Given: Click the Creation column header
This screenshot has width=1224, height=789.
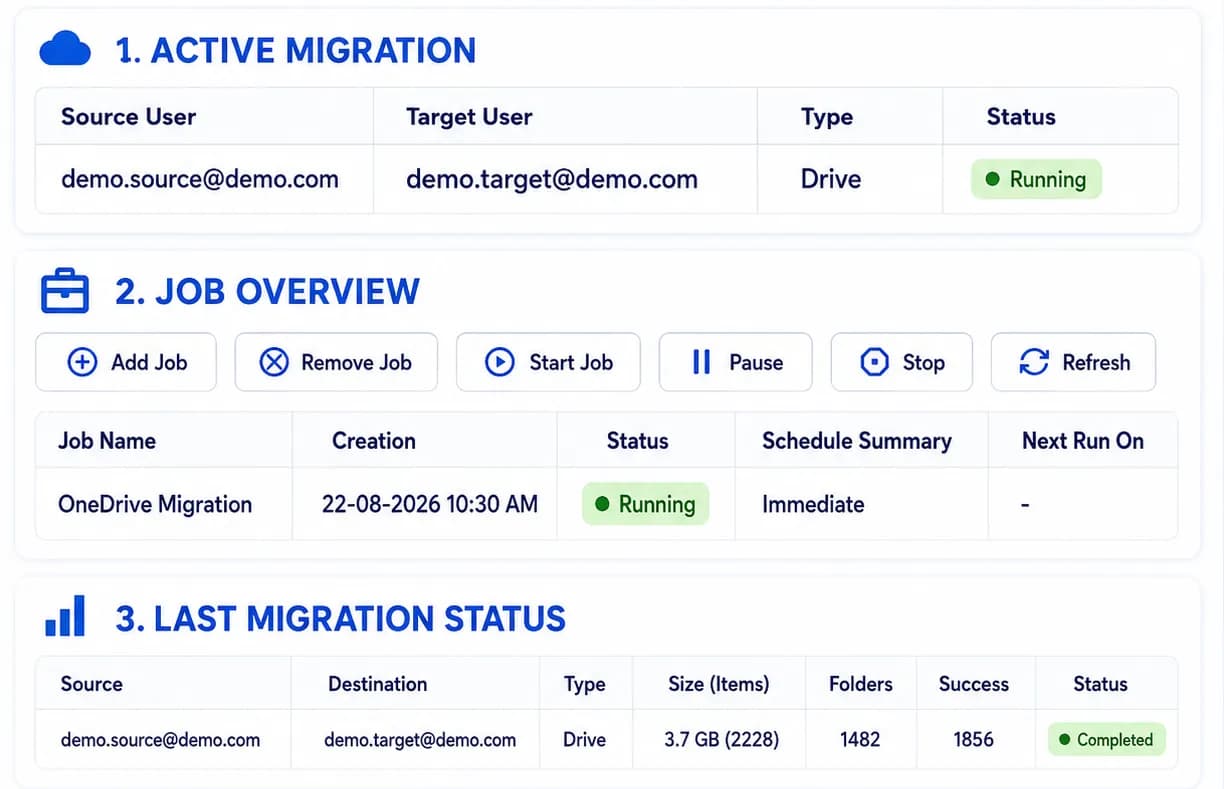Looking at the screenshot, I should [x=374, y=440].
